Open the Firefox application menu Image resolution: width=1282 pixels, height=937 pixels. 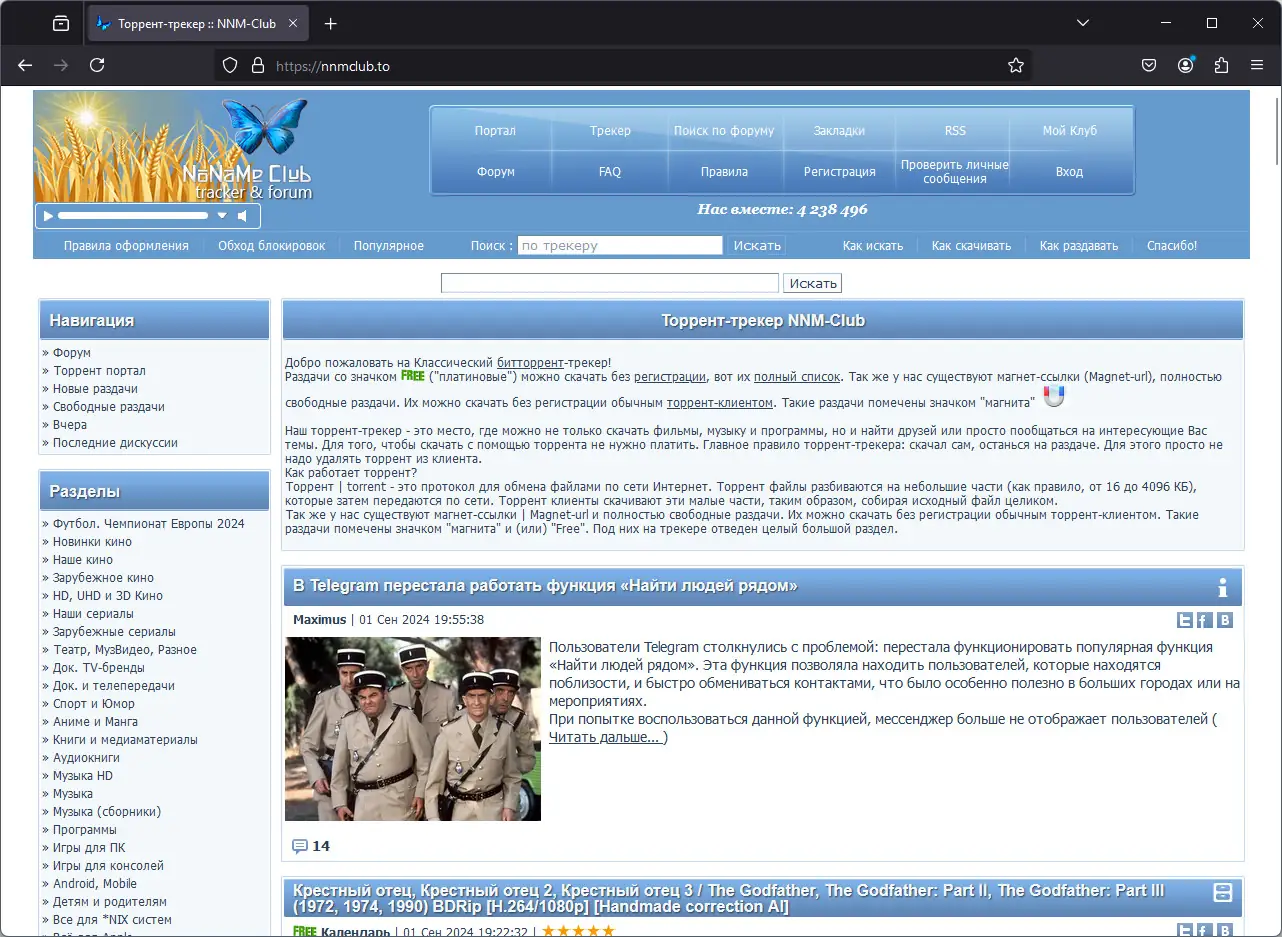pos(1257,65)
